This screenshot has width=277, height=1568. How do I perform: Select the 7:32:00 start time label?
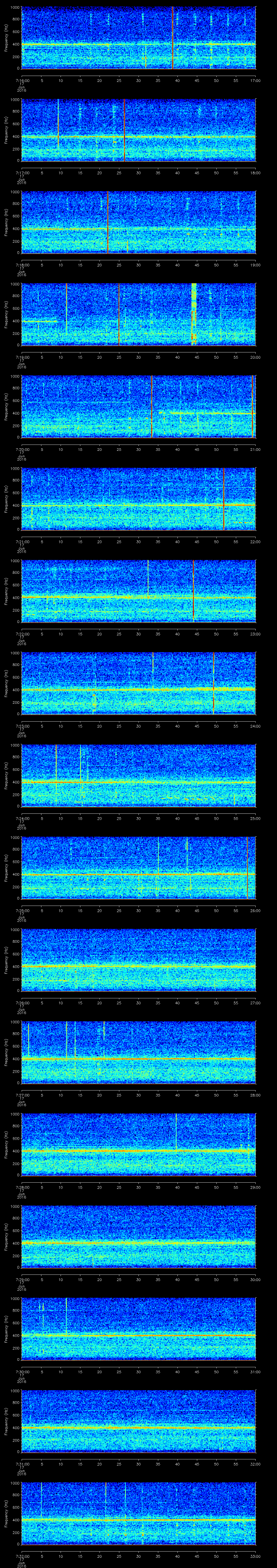point(22,1556)
